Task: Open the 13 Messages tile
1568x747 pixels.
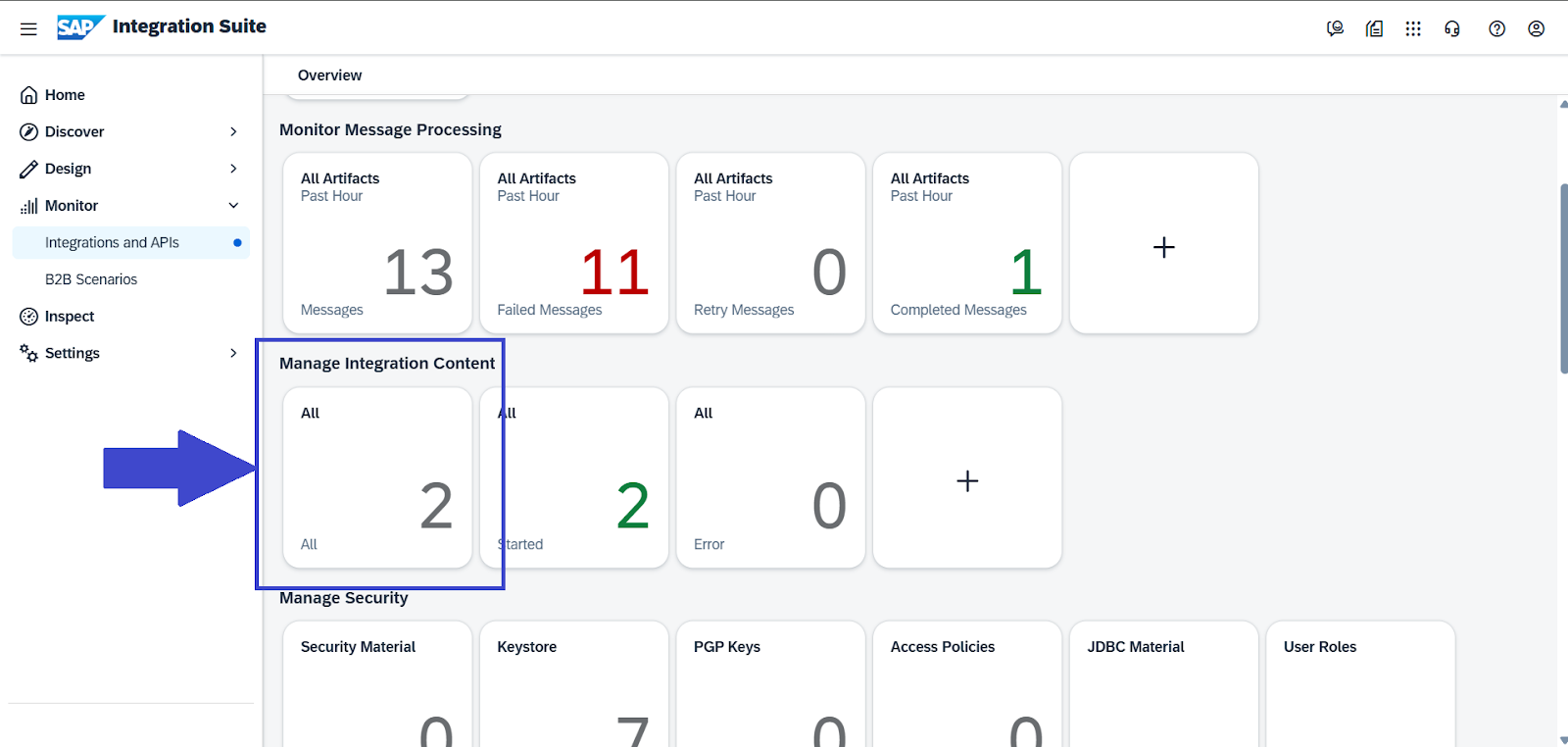Action: [377, 243]
